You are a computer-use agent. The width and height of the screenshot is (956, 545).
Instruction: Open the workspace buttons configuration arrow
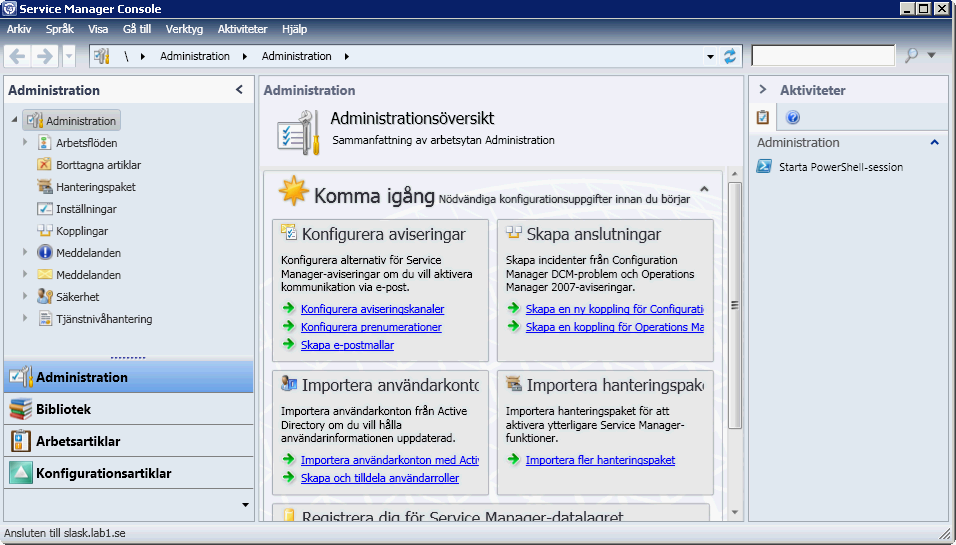coord(245,505)
